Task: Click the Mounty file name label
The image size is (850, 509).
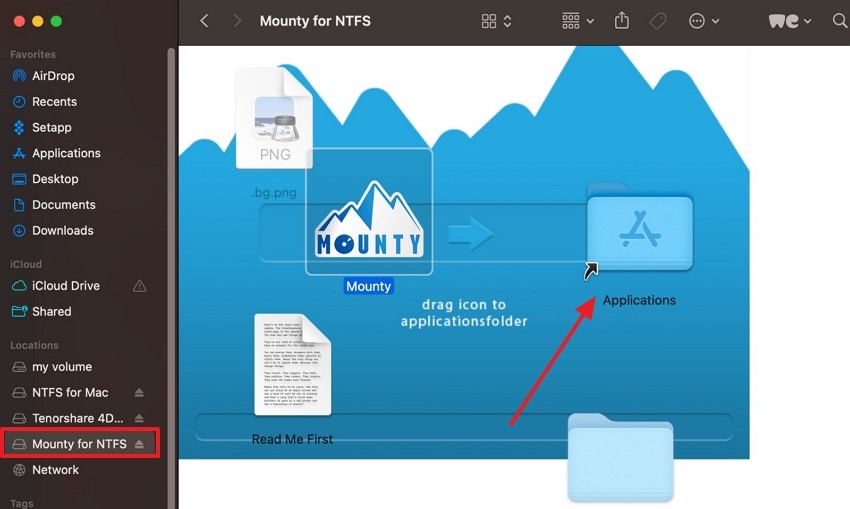Action: coord(369,286)
